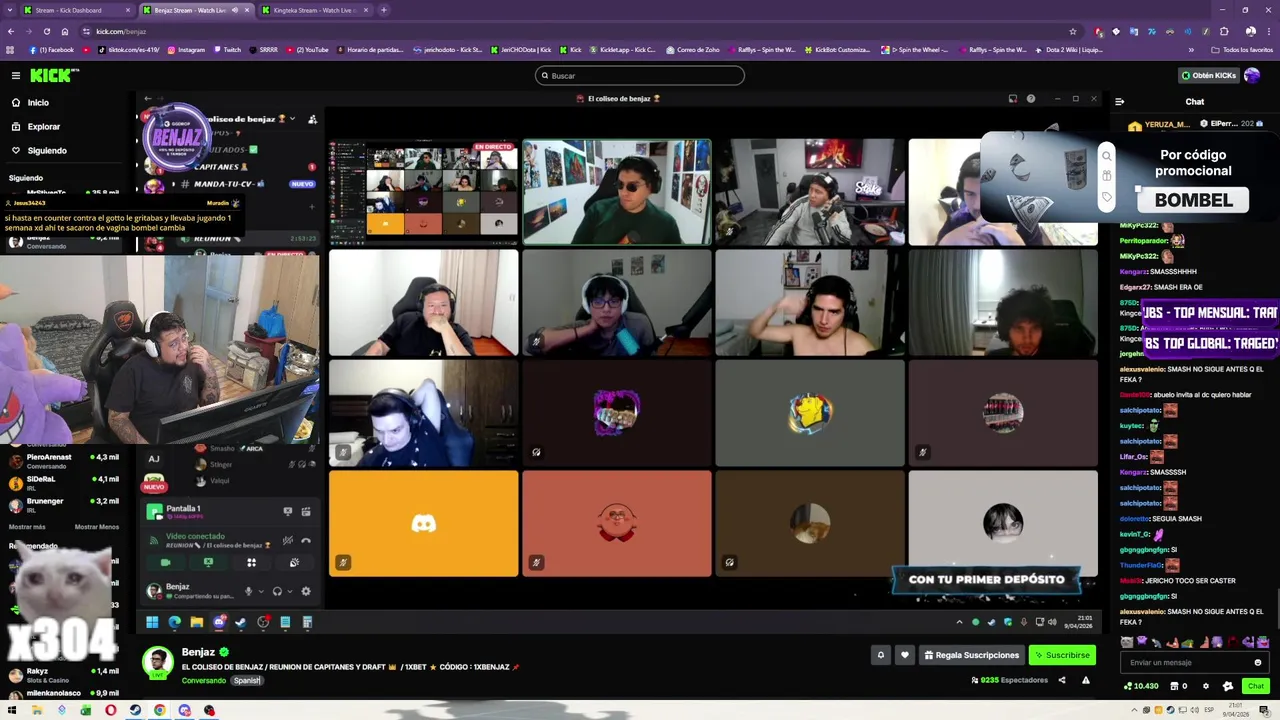Viewport: 1280px width, 720px height.
Task: Open Todos los favoritos folder
Action: [x=1242, y=49]
